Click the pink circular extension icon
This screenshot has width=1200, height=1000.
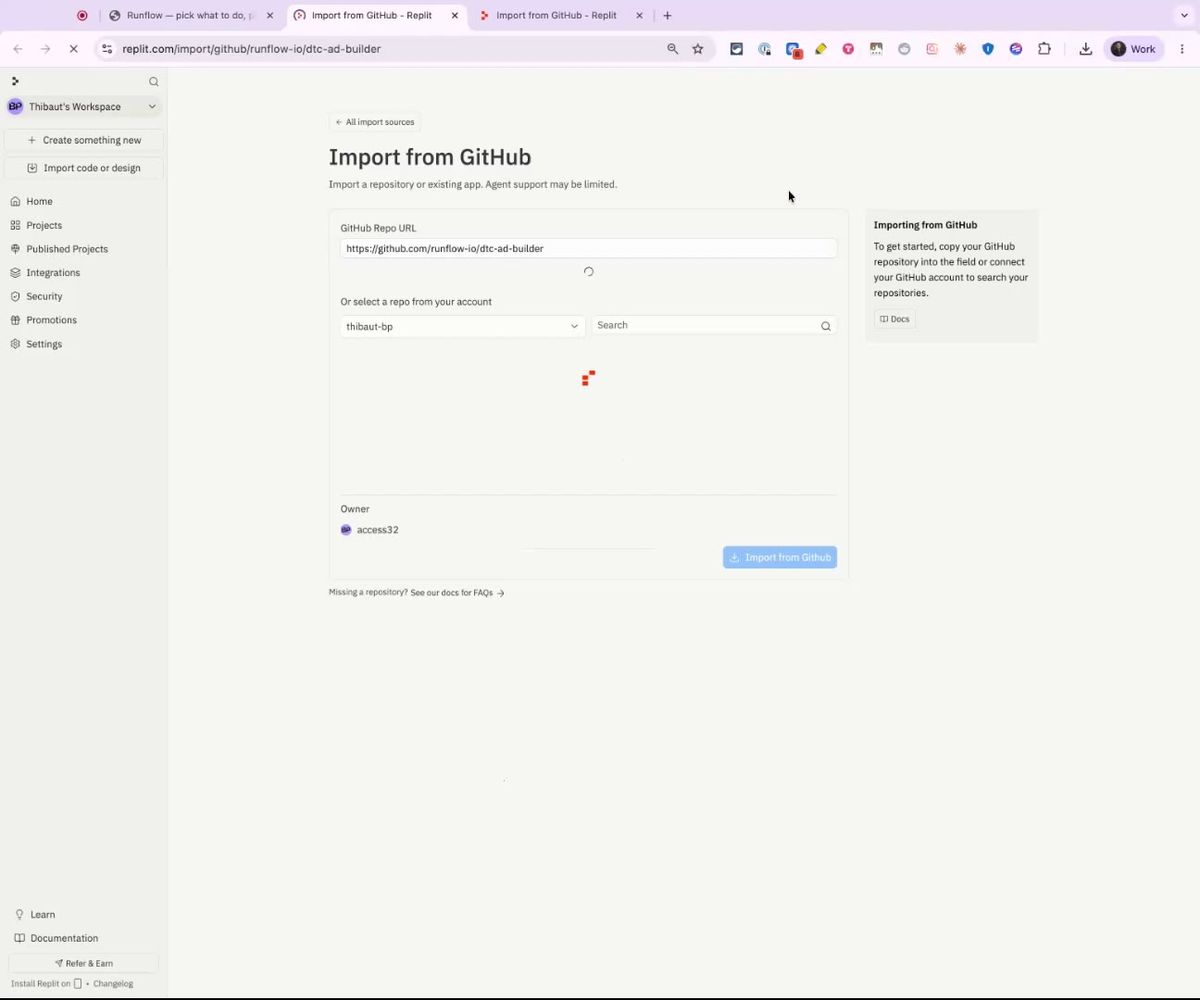pos(848,49)
